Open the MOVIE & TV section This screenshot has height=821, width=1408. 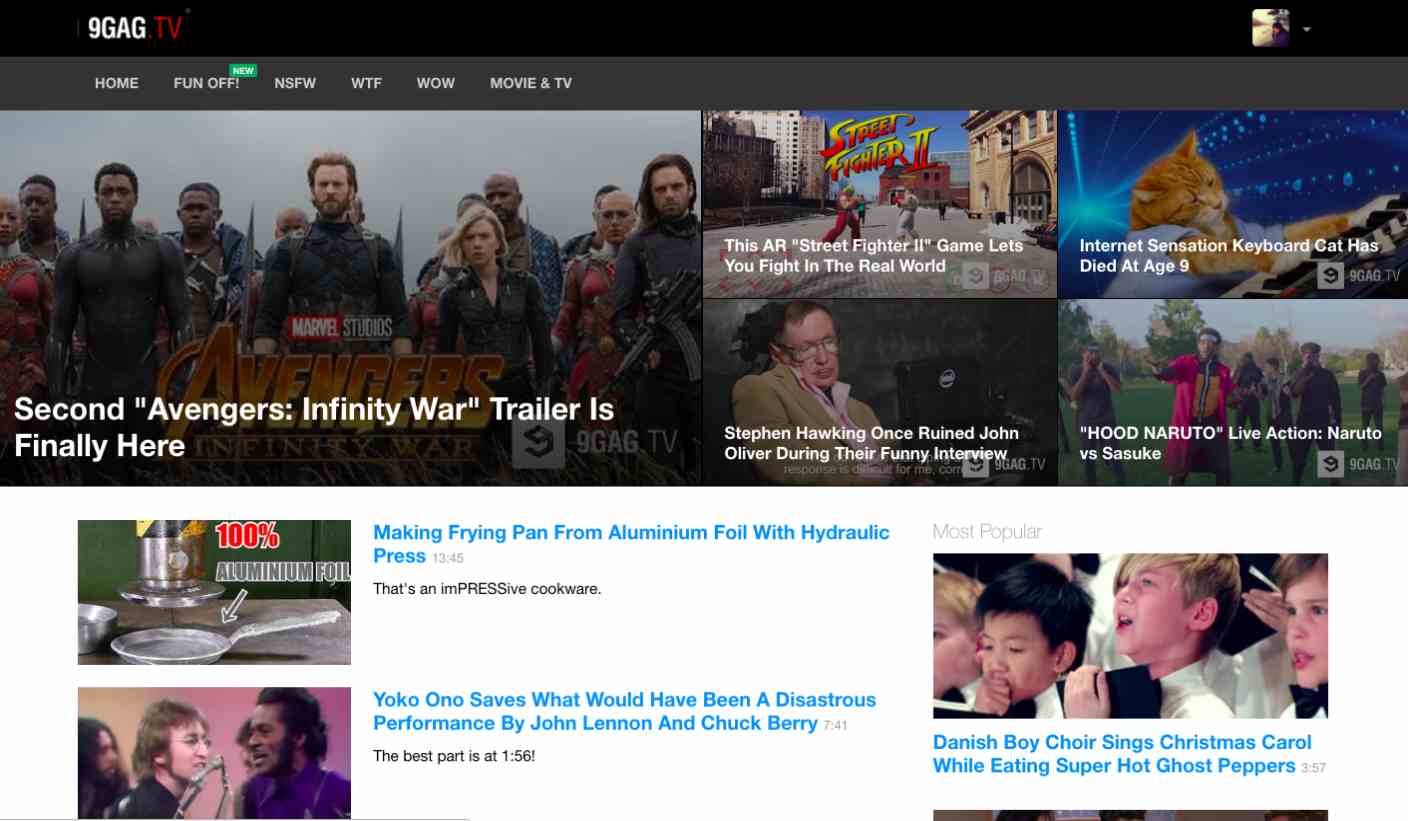[531, 83]
